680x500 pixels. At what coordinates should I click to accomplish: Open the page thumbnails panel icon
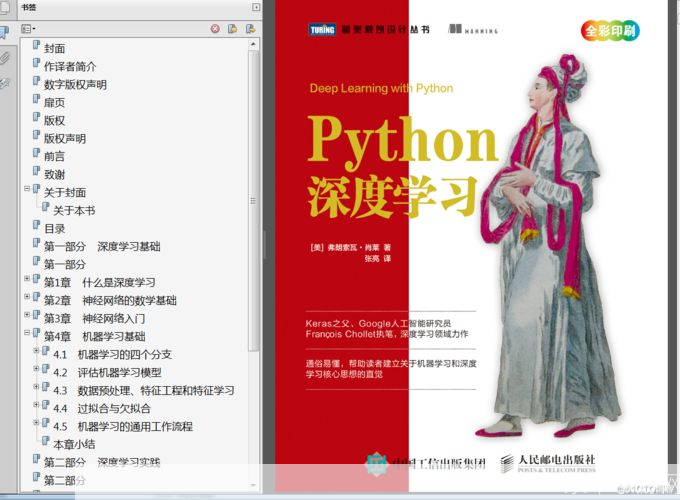[x=3, y=8]
